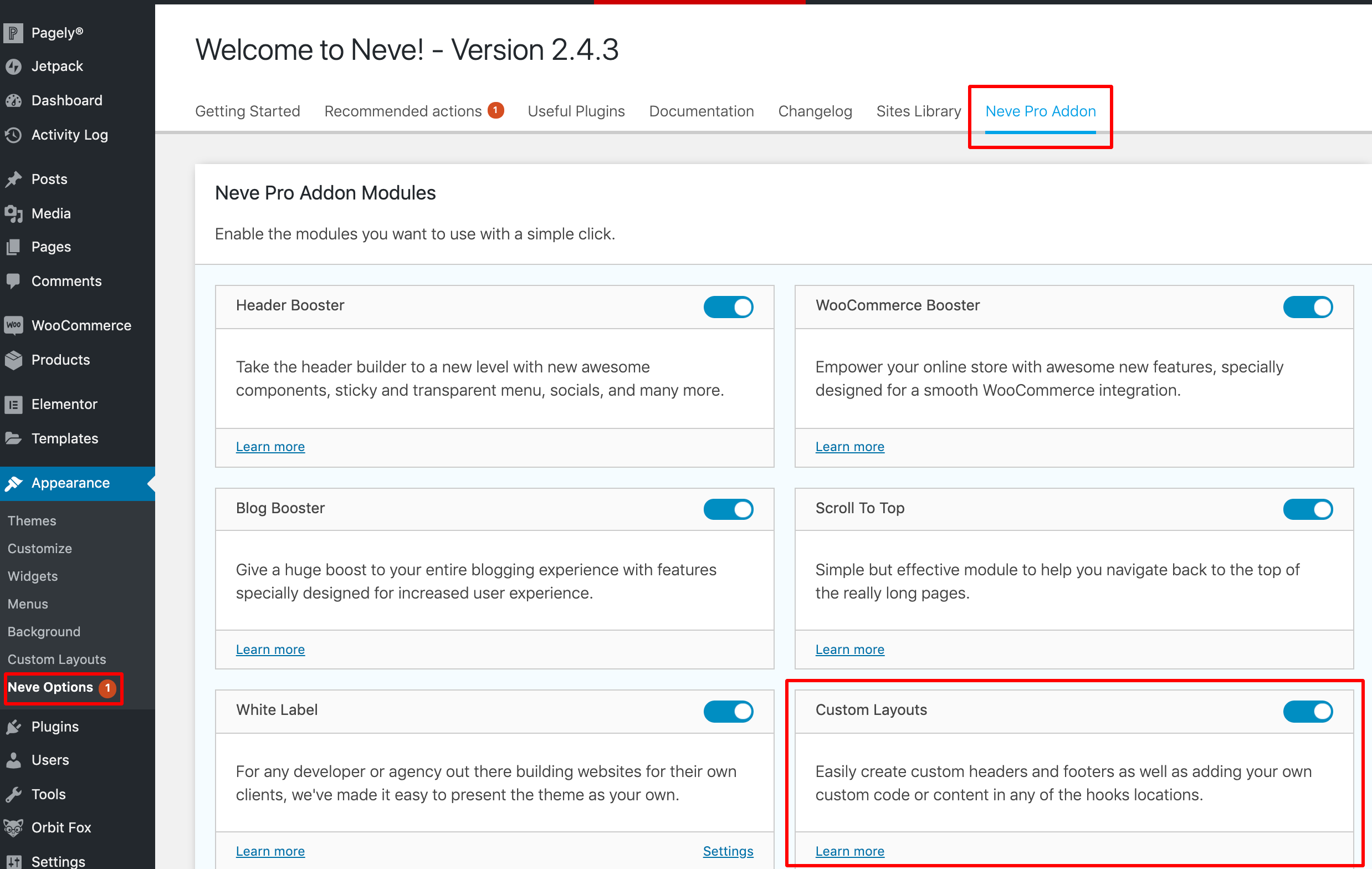The width and height of the screenshot is (1372, 869).
Task: Select the WooCommerce sidebar icon
Action: (x=14, y=325)
